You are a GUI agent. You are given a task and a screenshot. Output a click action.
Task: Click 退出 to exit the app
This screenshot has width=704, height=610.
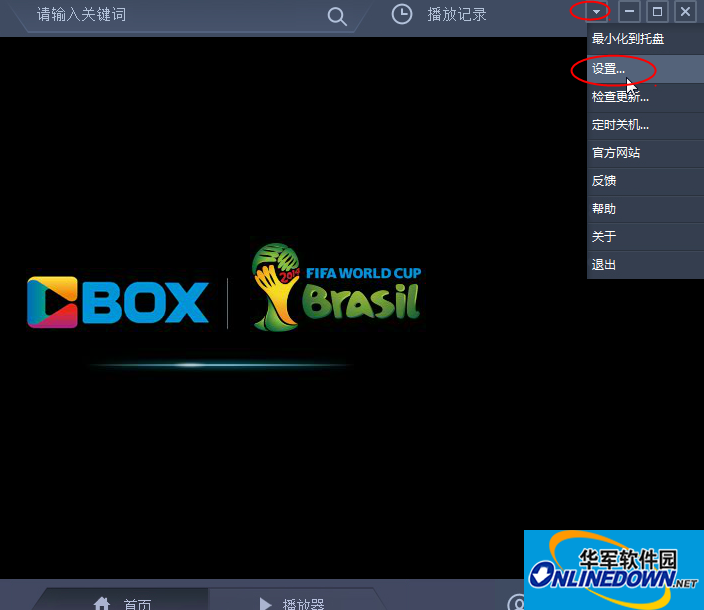(604, 265)
